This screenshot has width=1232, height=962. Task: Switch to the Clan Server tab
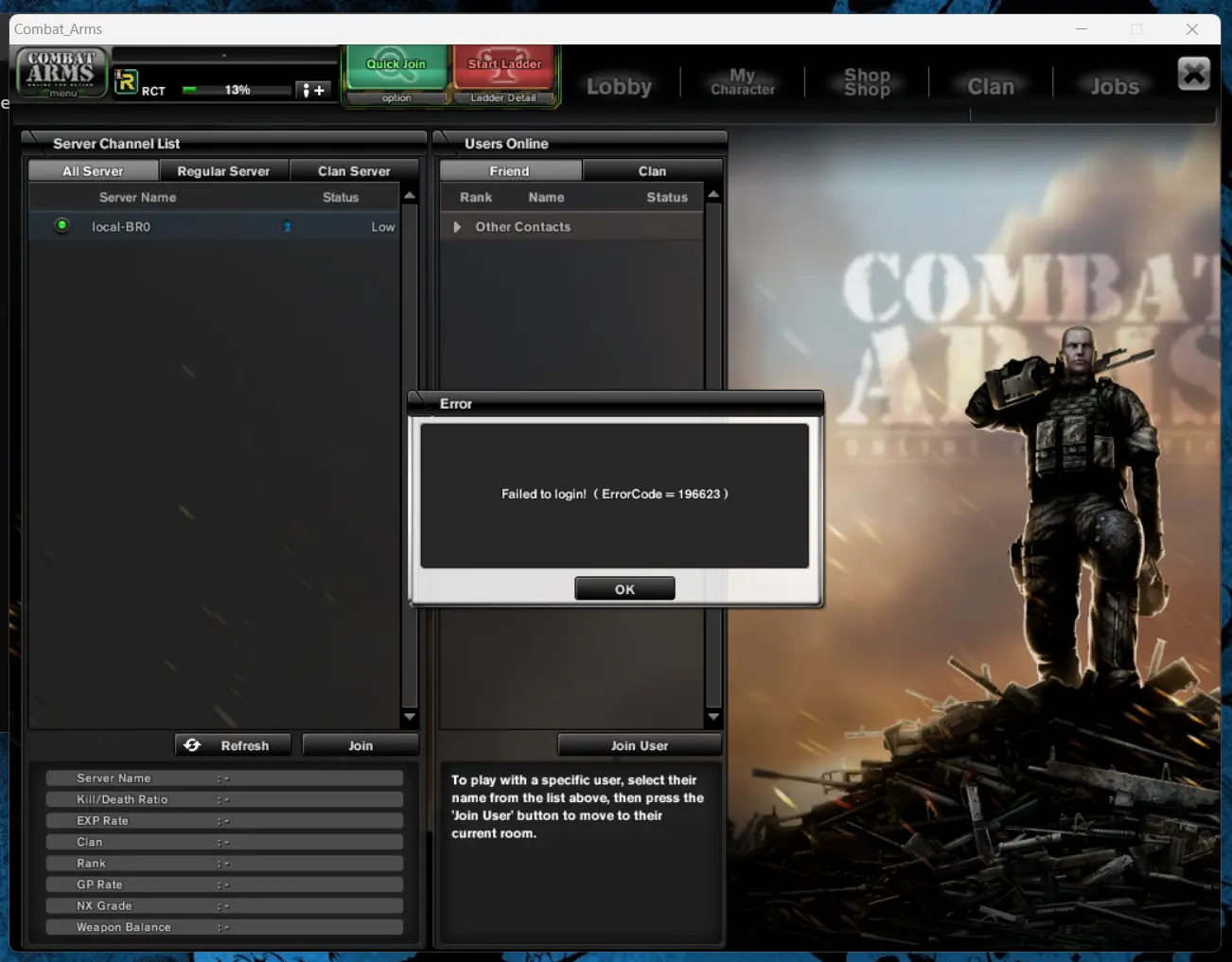tap(354, 171)
